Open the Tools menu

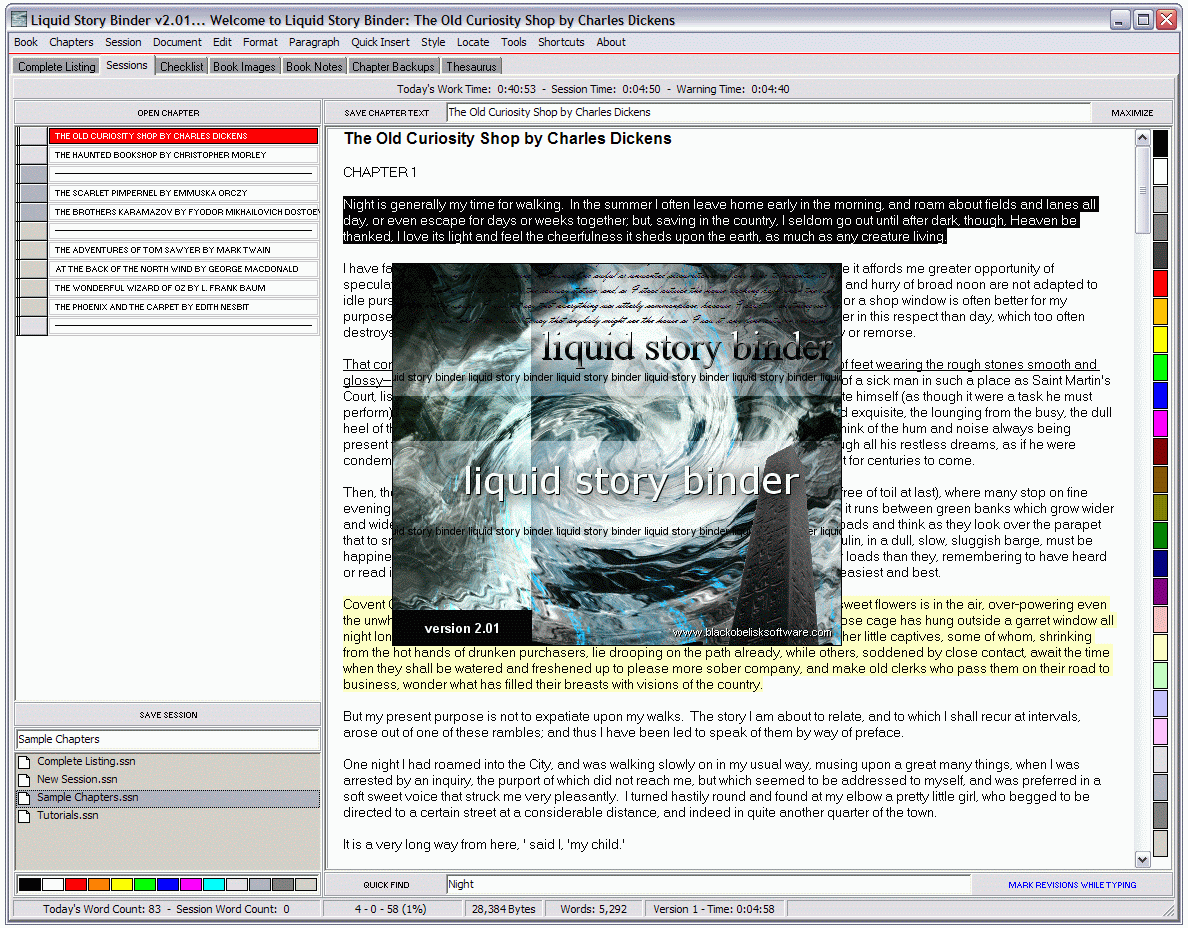pos(513,42)
